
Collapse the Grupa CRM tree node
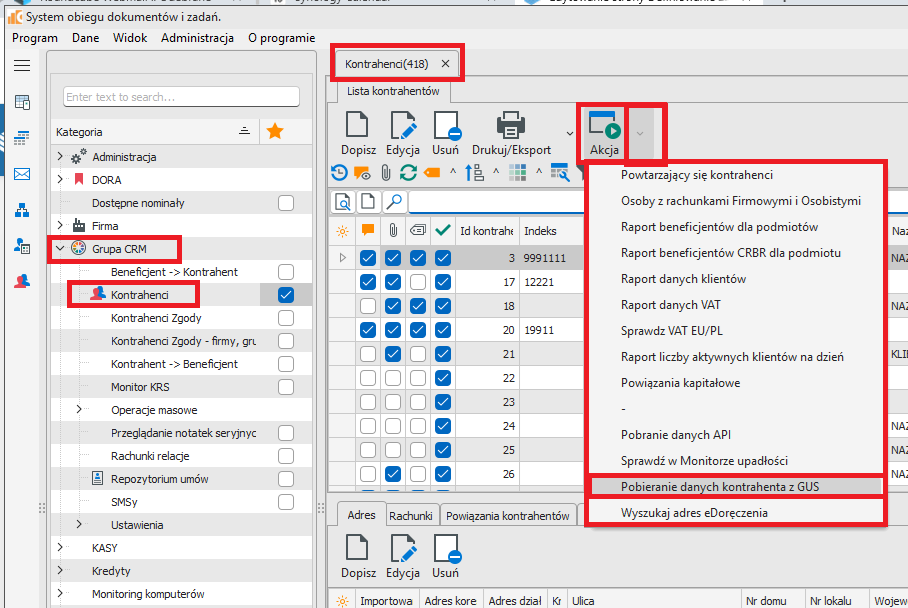(60, 249)
